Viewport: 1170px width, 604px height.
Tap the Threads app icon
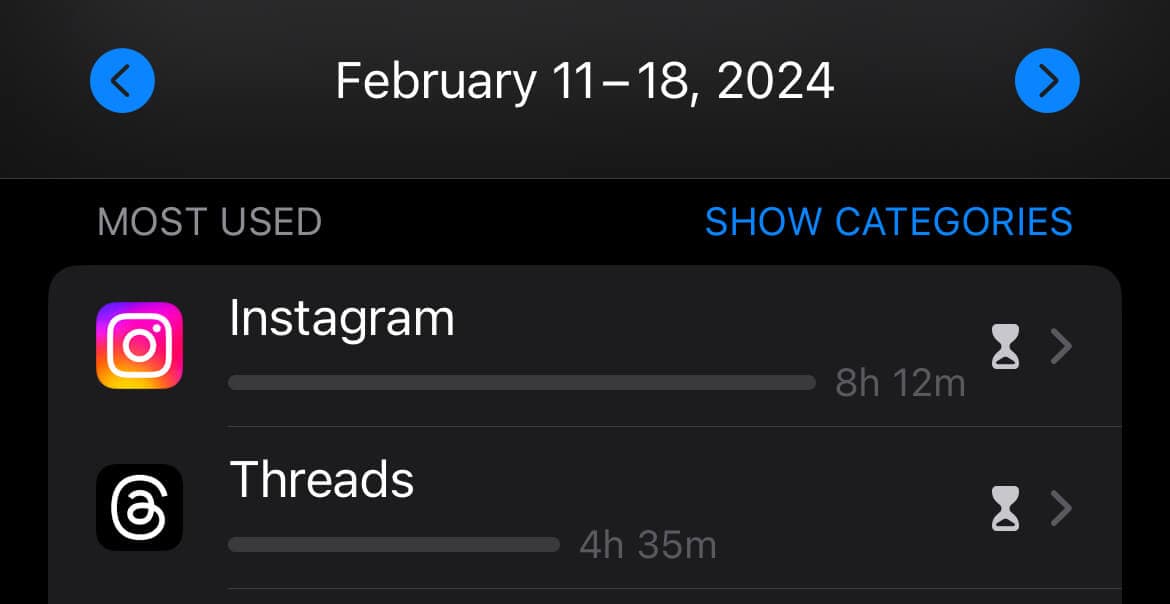point(139,509)
